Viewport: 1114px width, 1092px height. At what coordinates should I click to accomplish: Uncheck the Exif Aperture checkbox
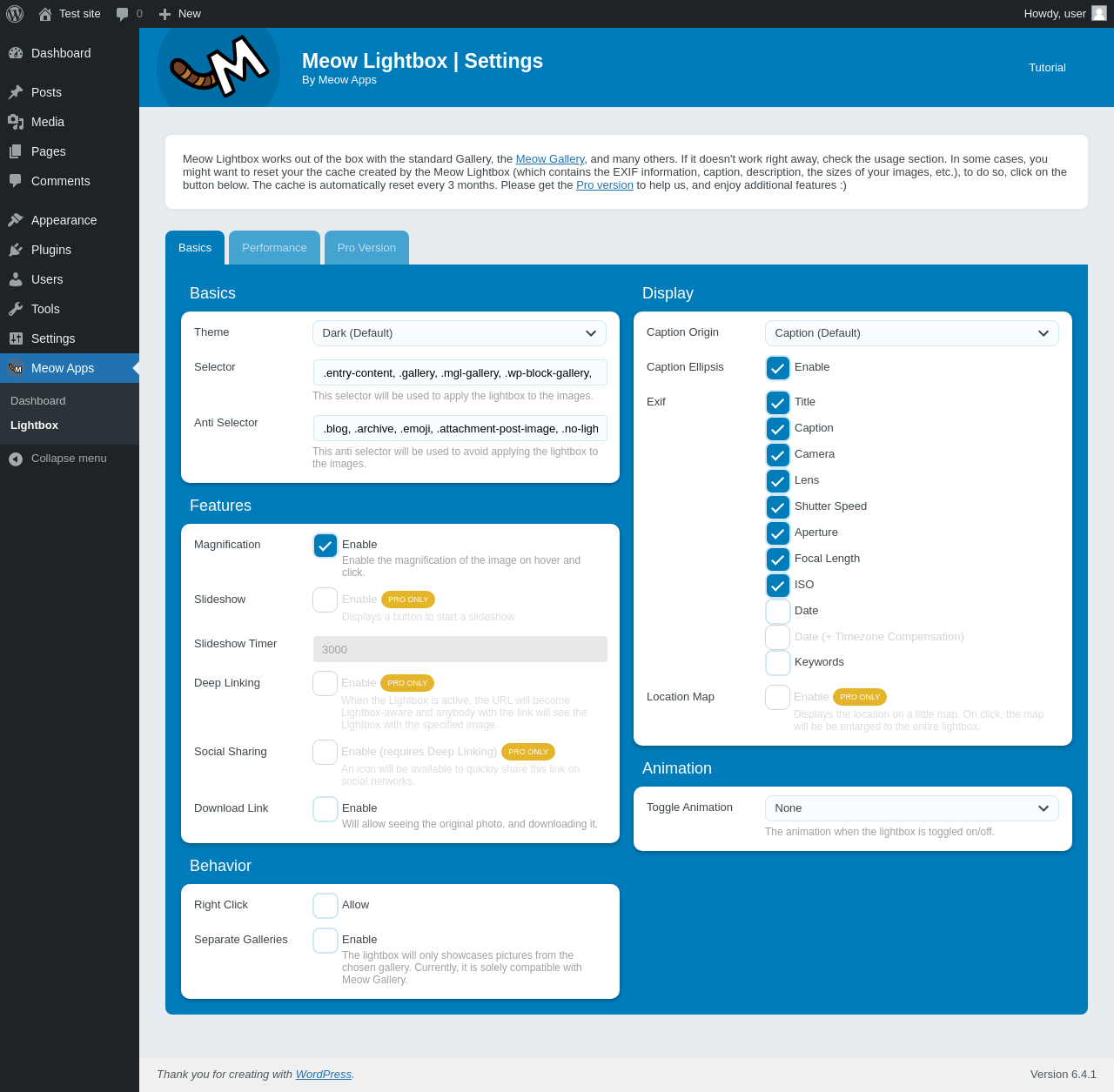pyautogui.click(x=778, y=533)
